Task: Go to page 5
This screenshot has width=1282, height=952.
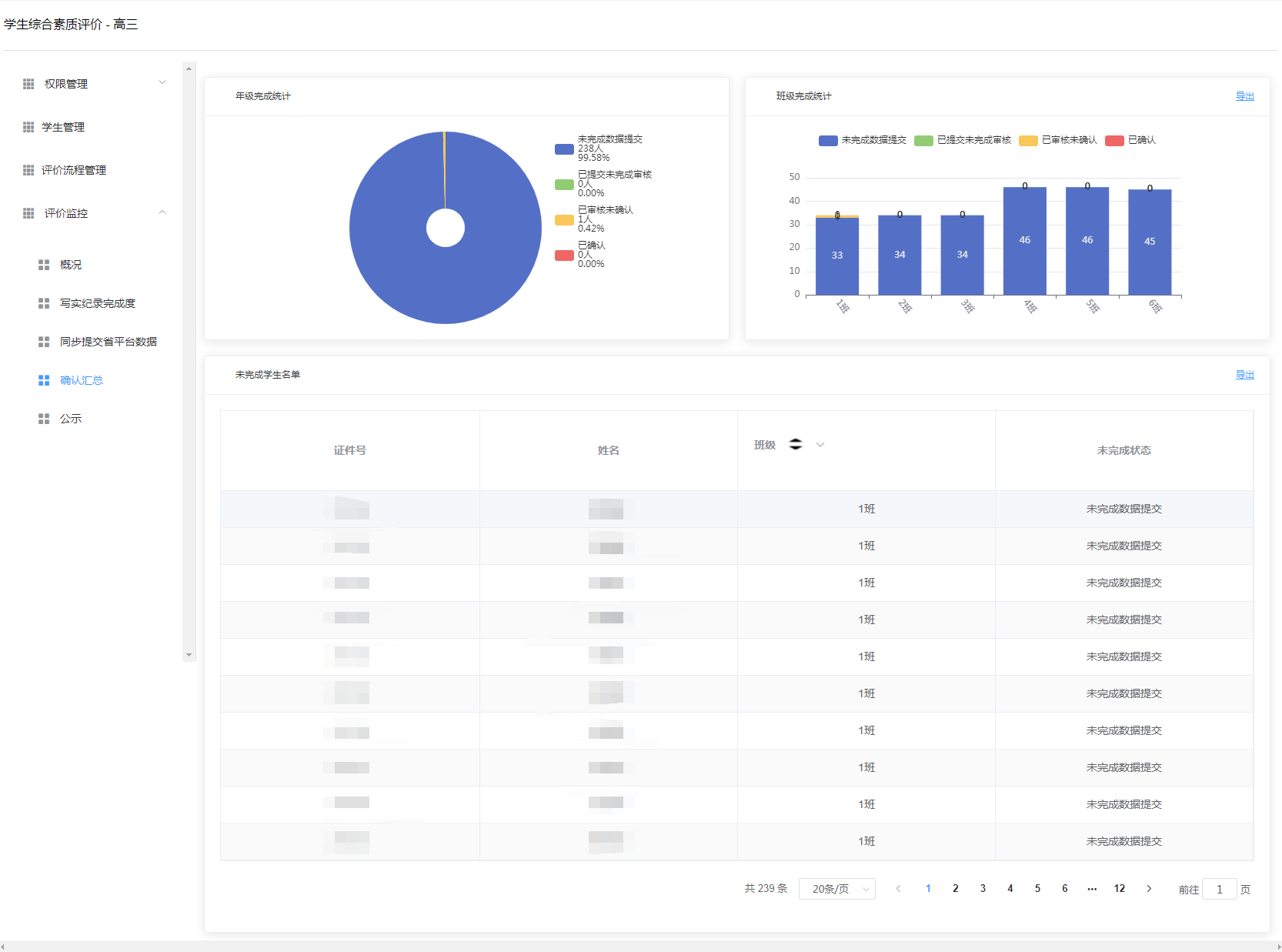Action: click(1037, 888)
